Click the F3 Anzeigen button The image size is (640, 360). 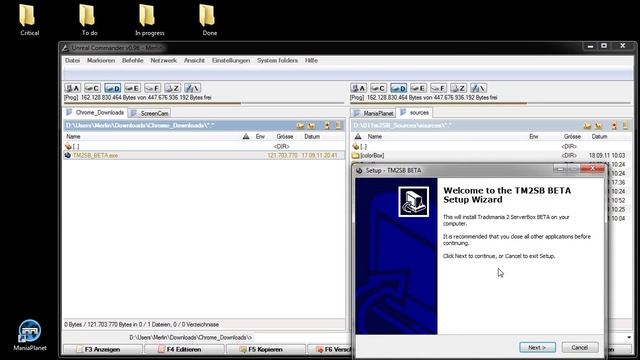102,349
